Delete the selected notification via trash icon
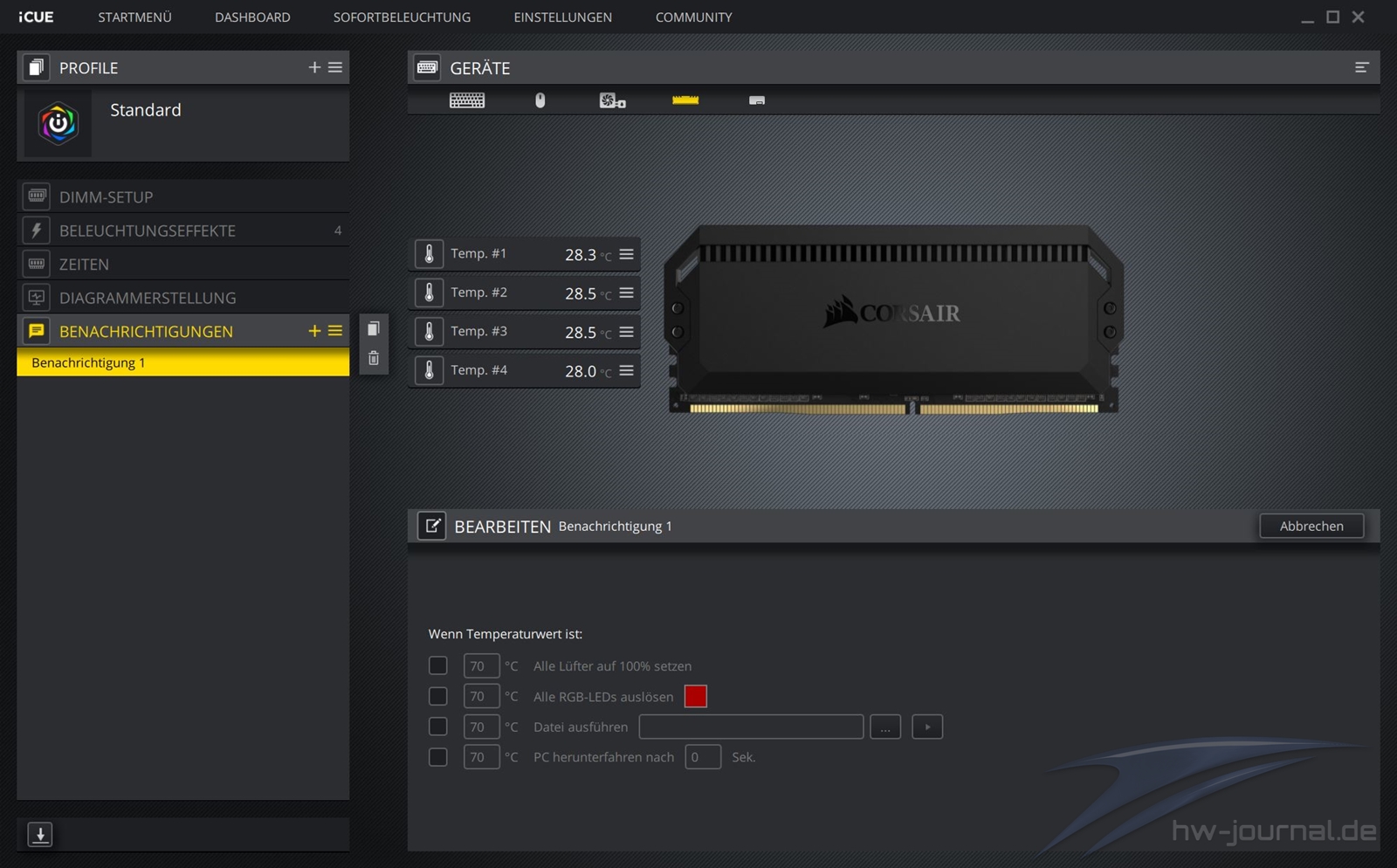 (374, 358)
